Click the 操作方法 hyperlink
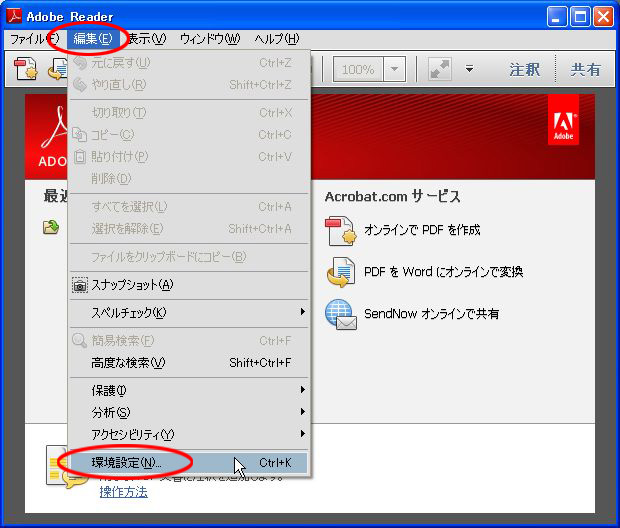Image resolution: width=620 pixels, height=528 pixels. coord(123,492)
